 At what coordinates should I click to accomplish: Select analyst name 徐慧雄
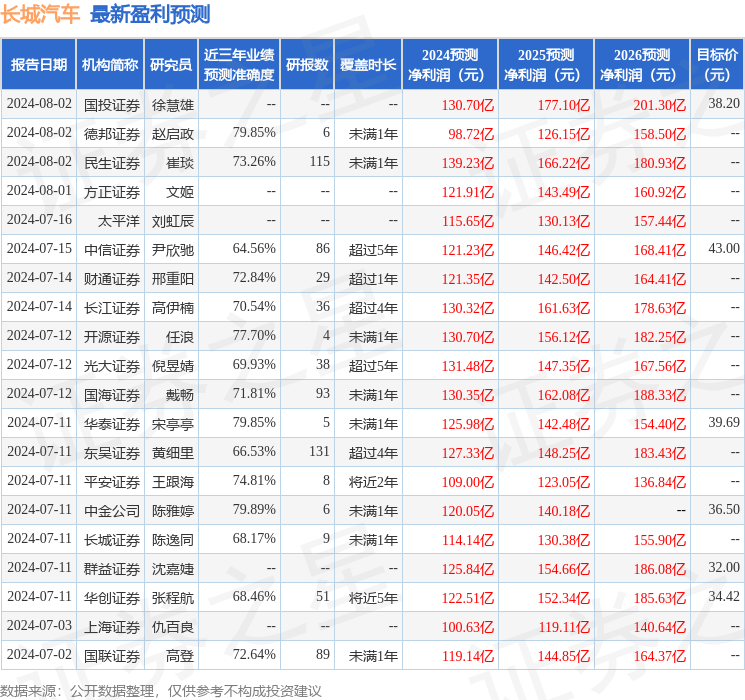pyautogui.click(x=172, y=105)
